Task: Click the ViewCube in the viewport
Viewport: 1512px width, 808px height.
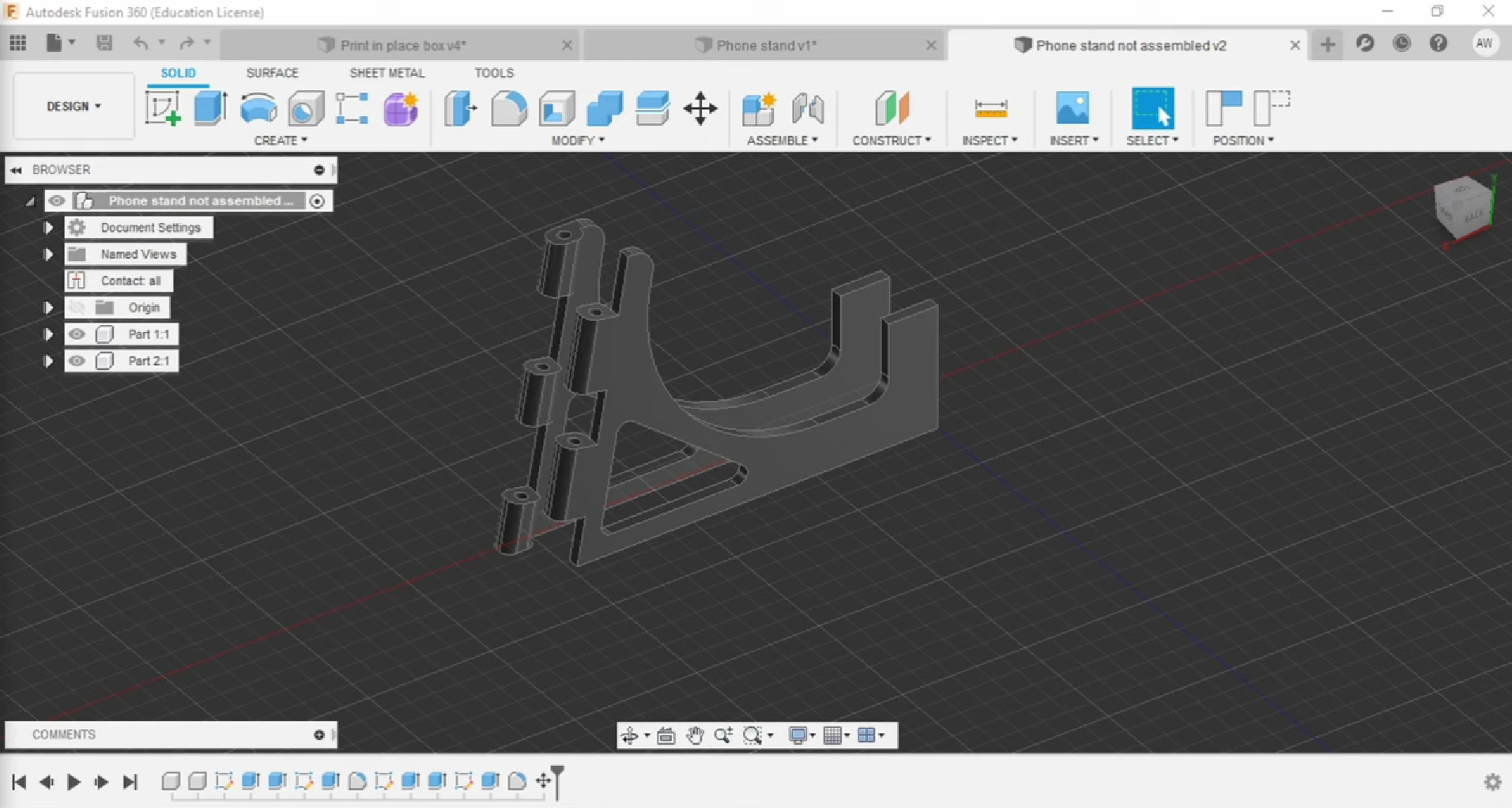Action: point(1463,208)
